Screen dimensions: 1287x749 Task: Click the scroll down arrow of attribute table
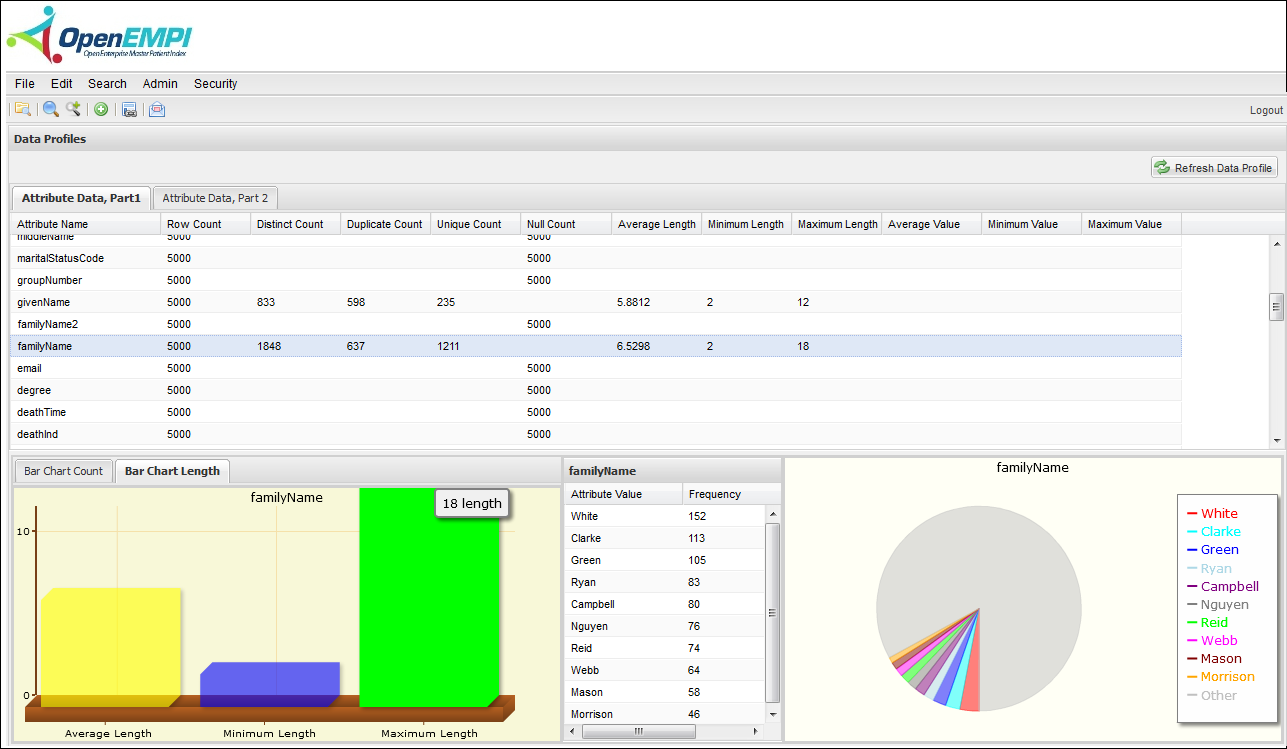tap(1276, 440)
